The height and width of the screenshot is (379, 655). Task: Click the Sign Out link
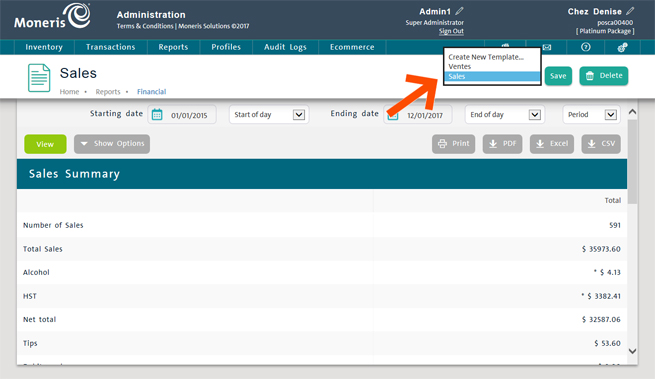coord(451,31)
